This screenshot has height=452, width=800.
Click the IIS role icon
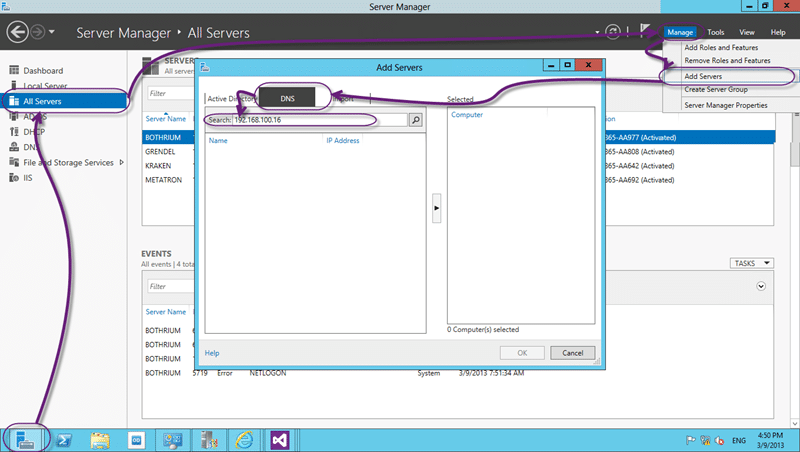[14, 178]
